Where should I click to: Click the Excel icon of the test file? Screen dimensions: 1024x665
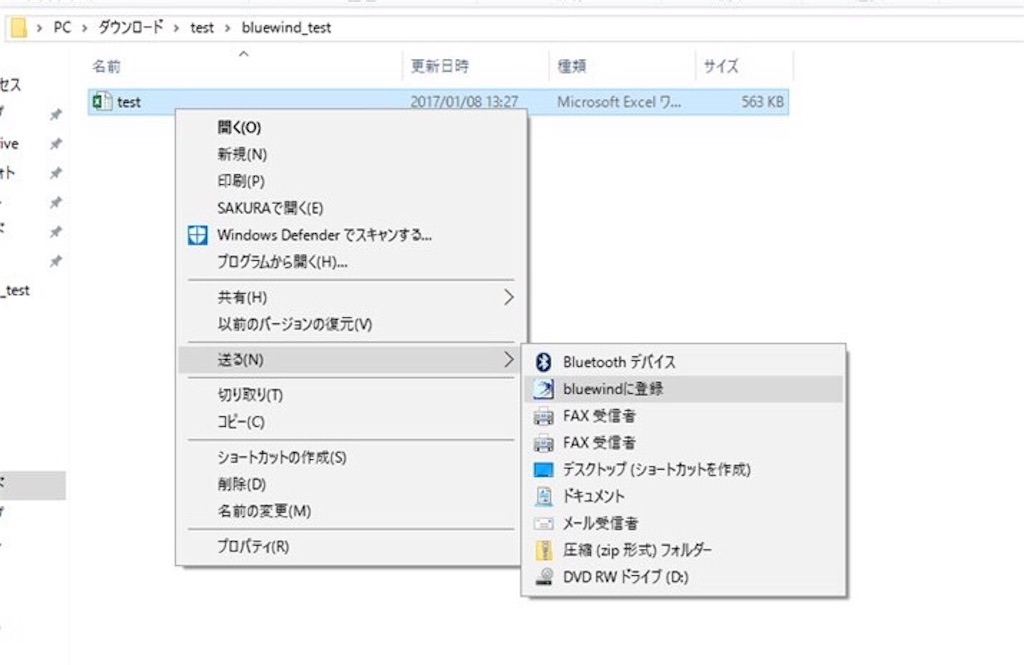point(102,101)
